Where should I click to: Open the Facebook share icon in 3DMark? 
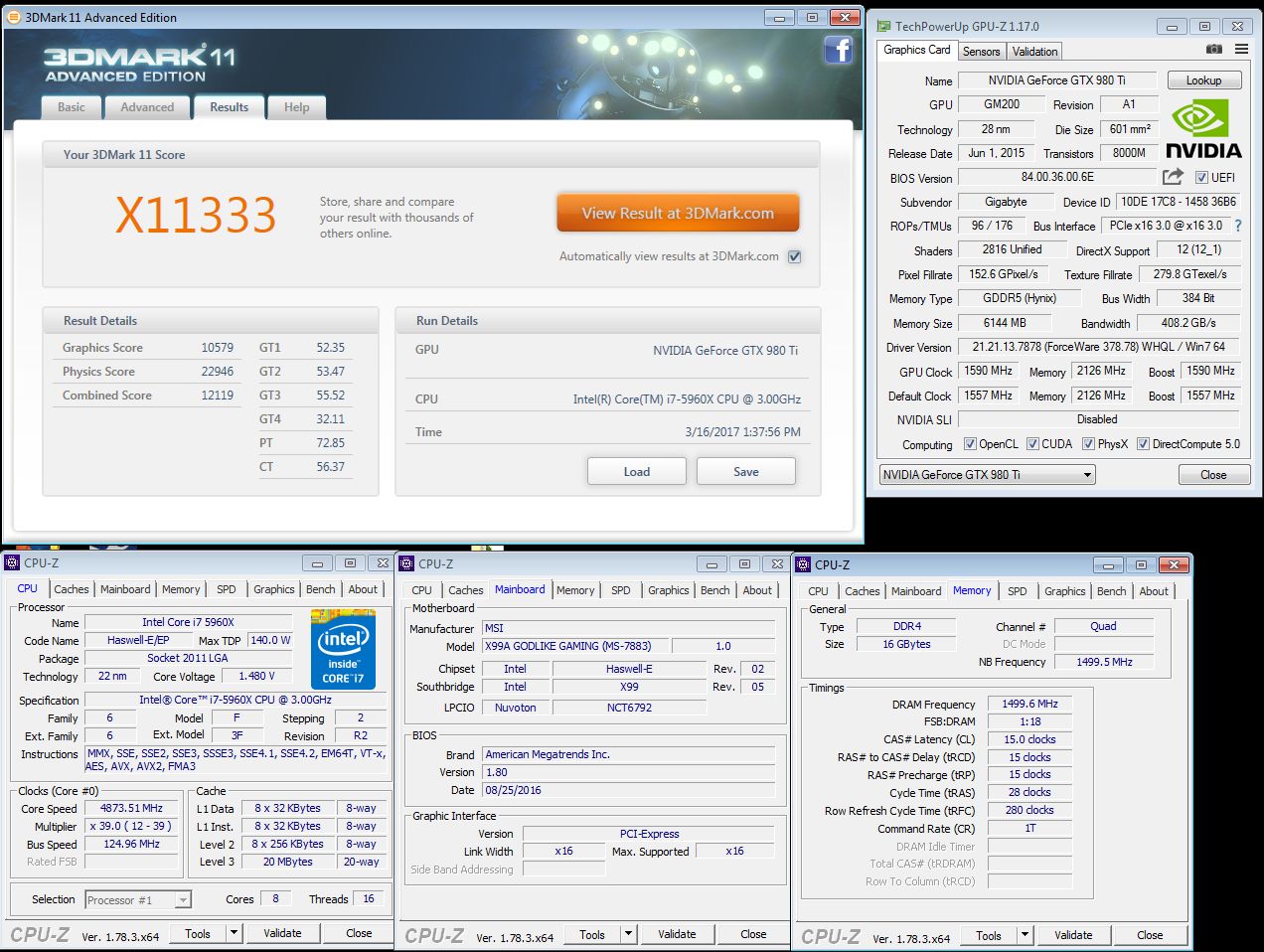pos(839,50)
